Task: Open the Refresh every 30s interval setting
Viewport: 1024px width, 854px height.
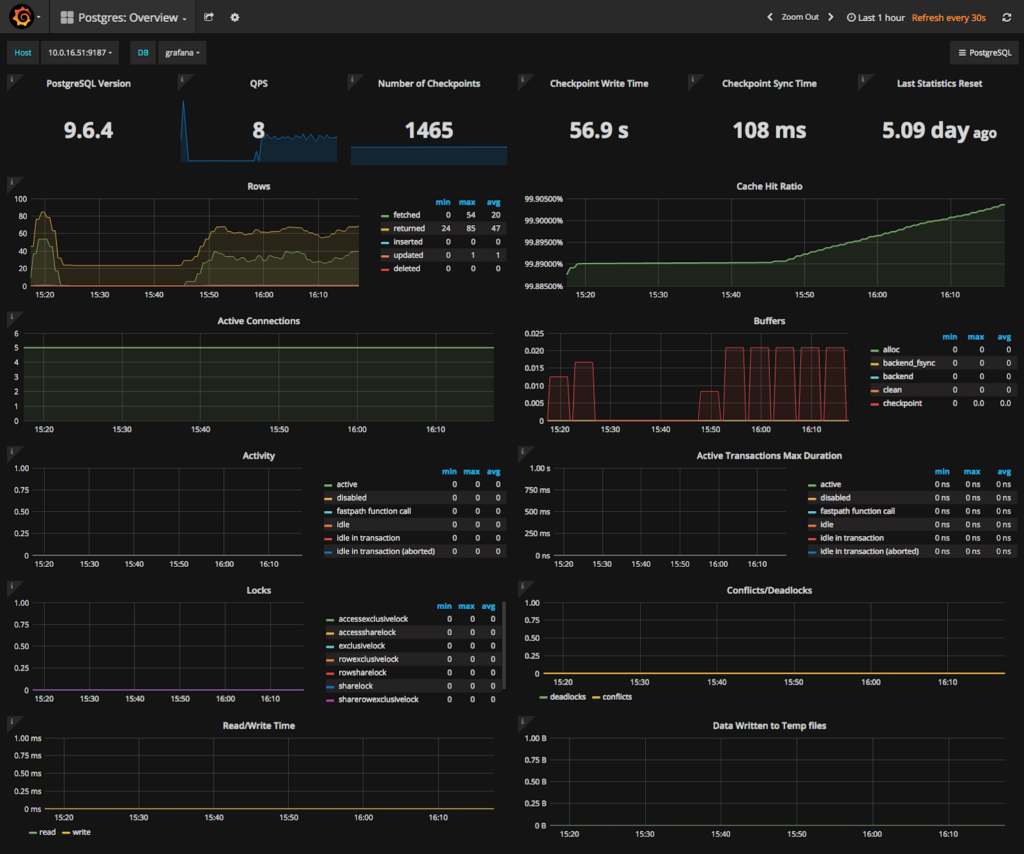Action: (x=948, y=18)
